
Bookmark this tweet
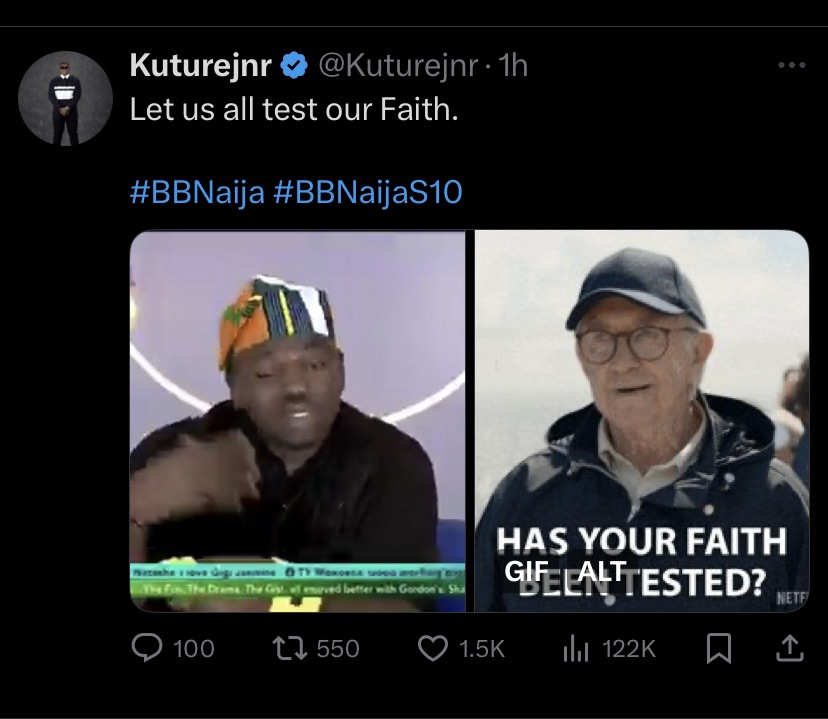click(x=716, y=649)
